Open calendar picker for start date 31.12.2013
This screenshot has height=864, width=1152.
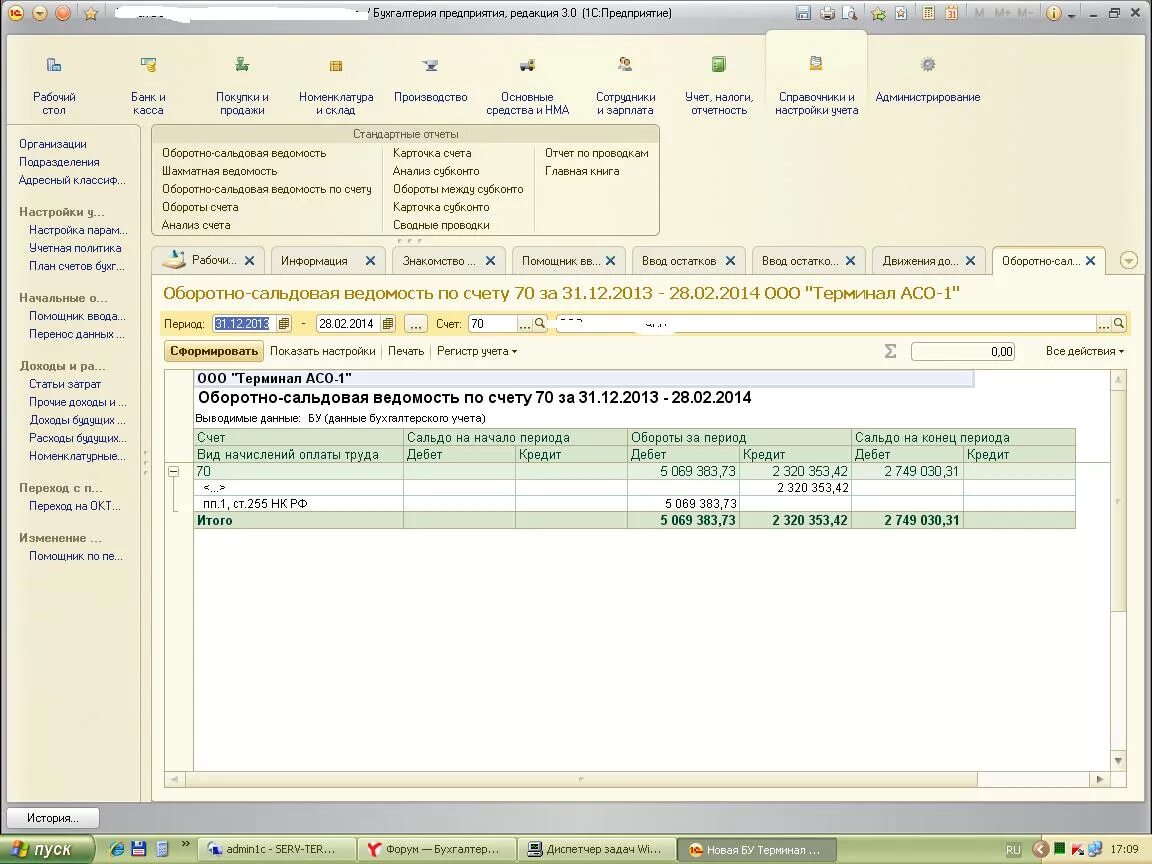pyautogui.click(x=284, y=323)
